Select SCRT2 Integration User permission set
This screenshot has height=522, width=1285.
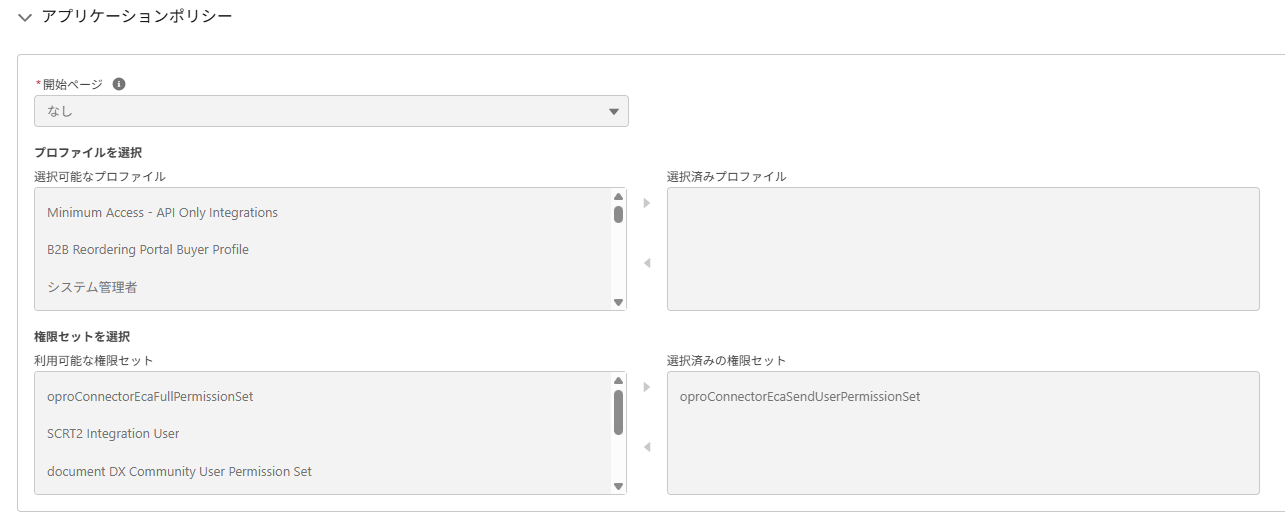113,434
